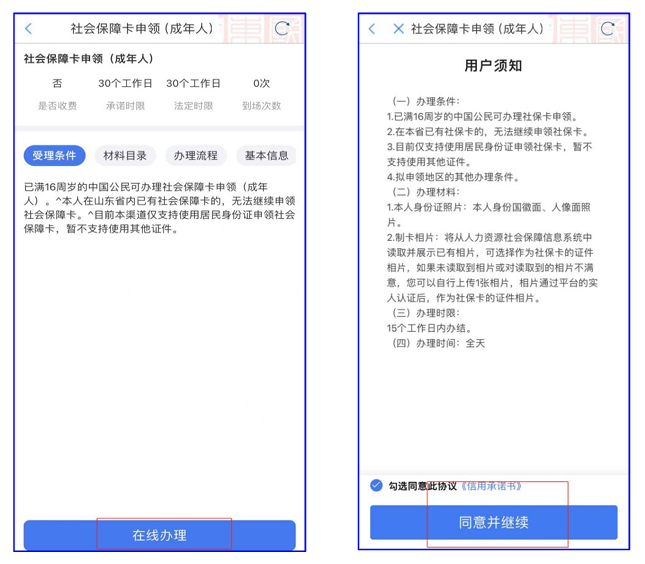Show the 基本信息 tab
This screenshot has height=564, width=645.
click(x=266, y=156)
